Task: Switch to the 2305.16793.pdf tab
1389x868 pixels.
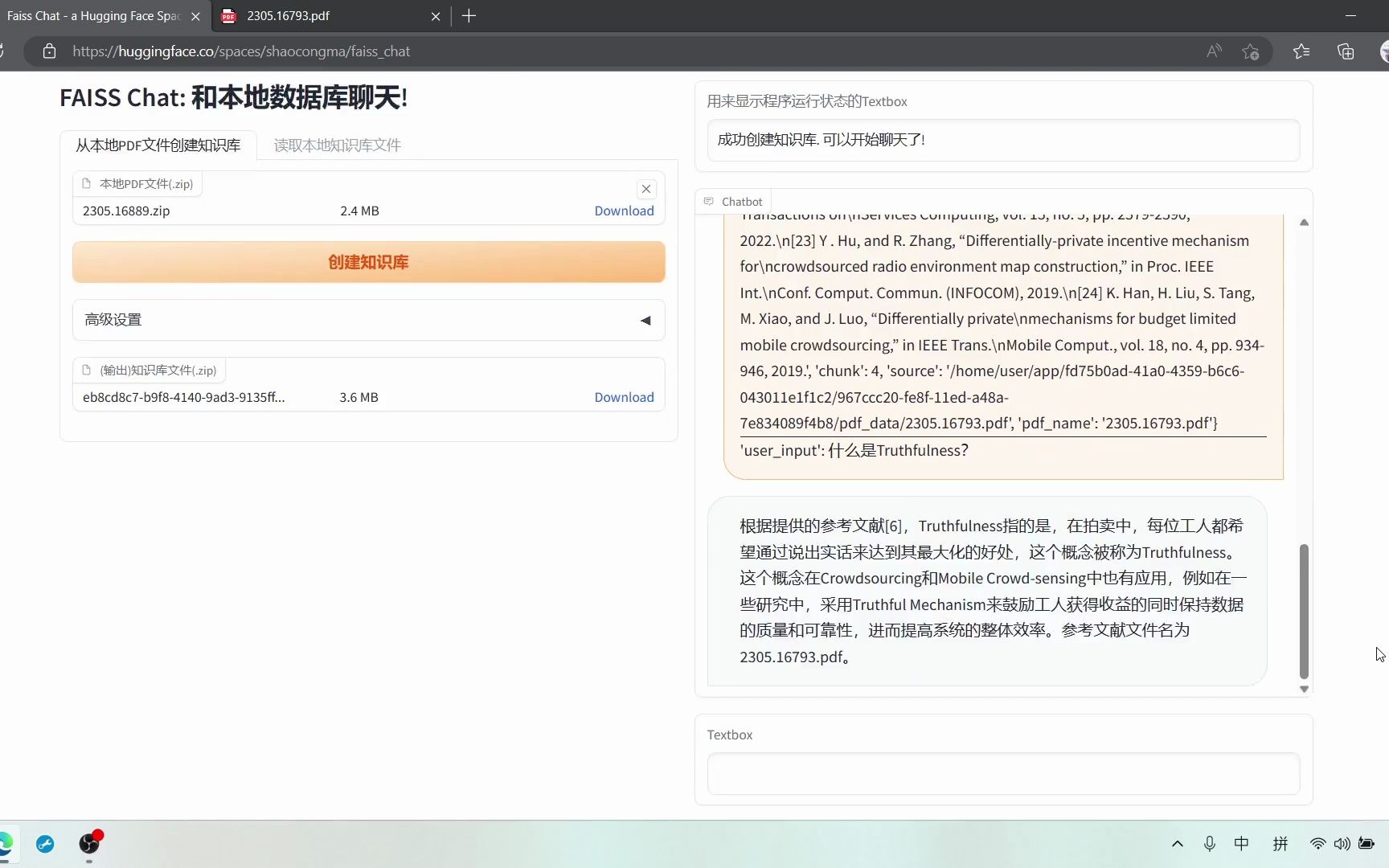Action: [330, 16]
